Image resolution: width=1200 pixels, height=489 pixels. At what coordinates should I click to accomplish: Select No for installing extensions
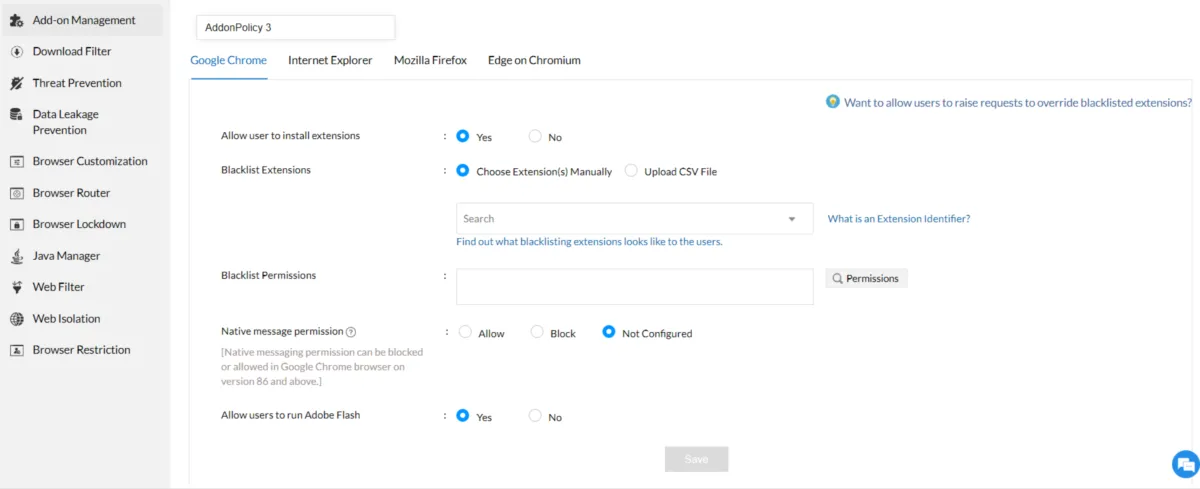[535, 136]
